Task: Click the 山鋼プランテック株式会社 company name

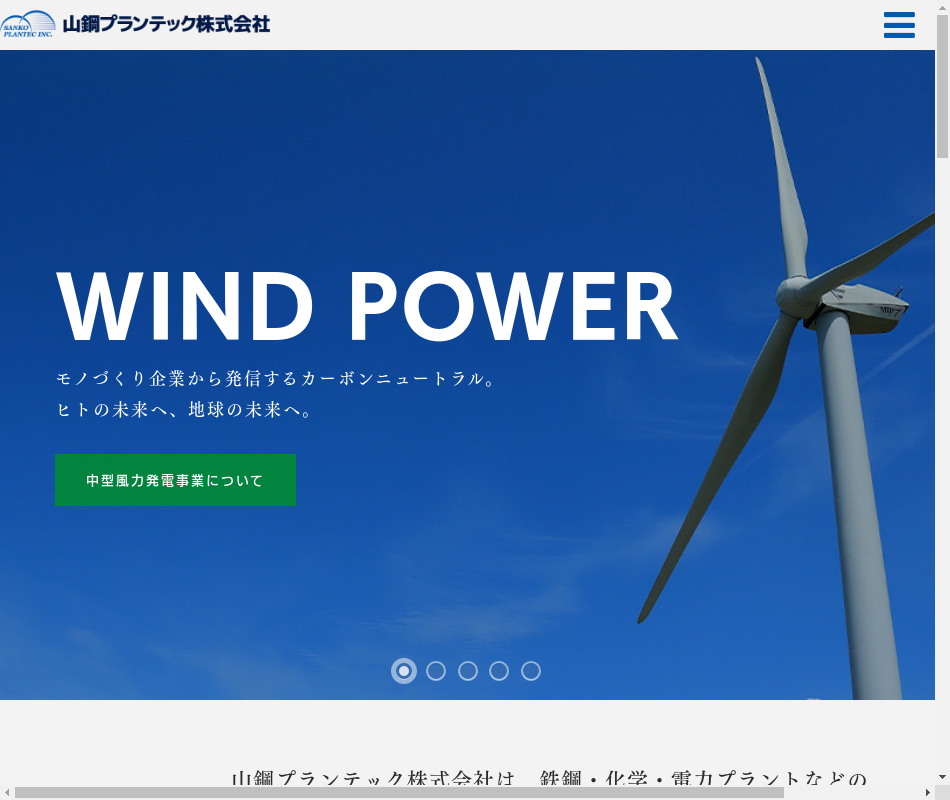Action: (x=166, y=24)
